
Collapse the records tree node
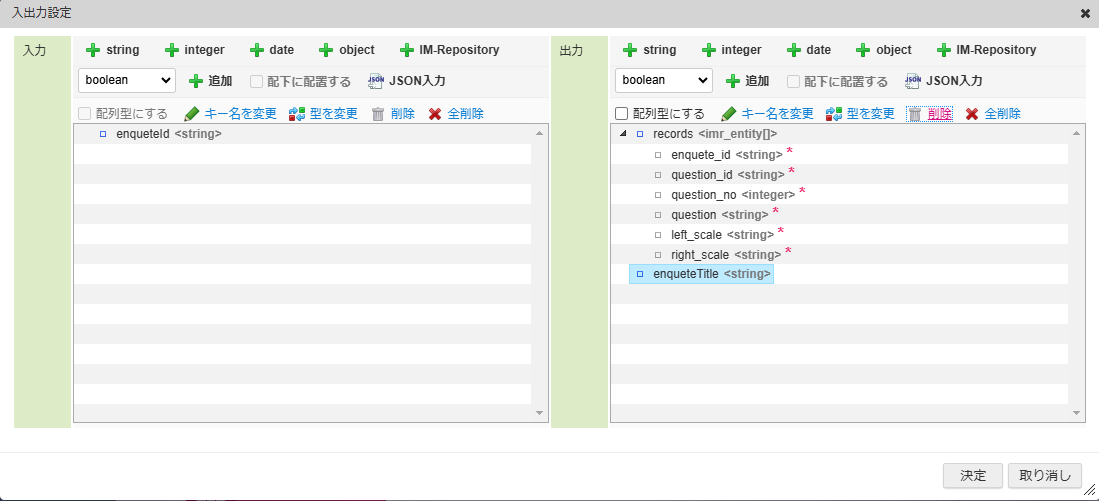pyautogui.click(x=624, y=134)
